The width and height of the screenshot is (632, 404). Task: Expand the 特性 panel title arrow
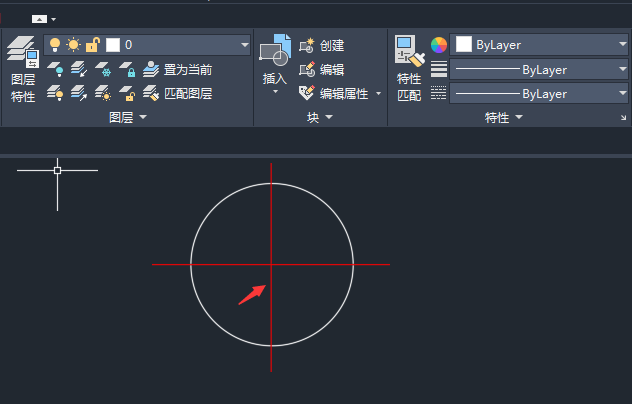[519, 117]
